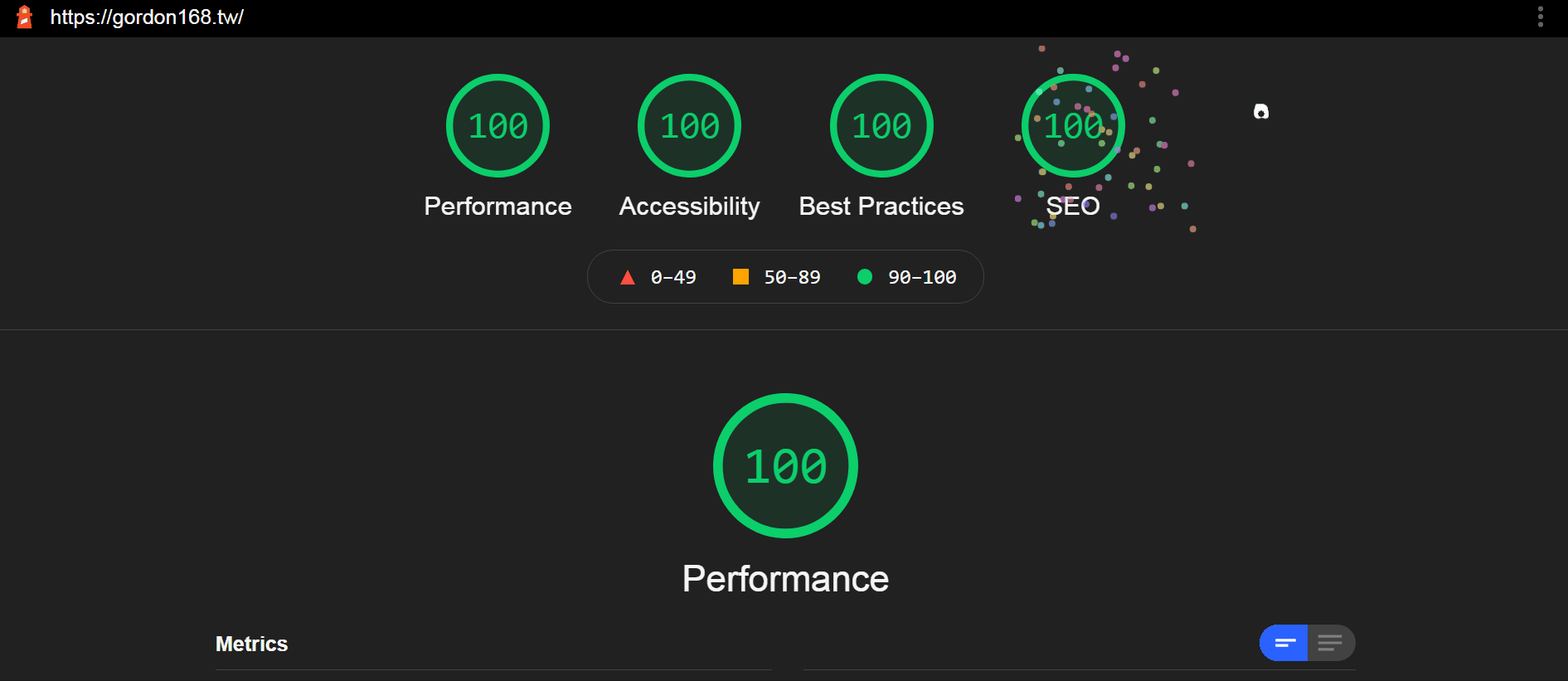Click the Metrics section heading

click(x=251, y=645)
